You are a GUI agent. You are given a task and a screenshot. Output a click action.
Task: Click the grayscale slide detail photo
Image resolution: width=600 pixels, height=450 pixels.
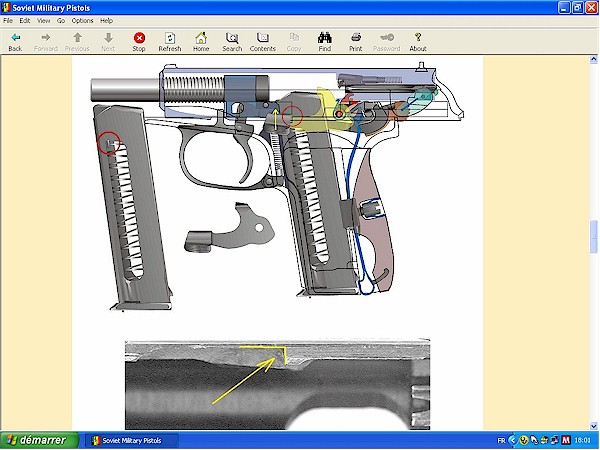(277, 384)
